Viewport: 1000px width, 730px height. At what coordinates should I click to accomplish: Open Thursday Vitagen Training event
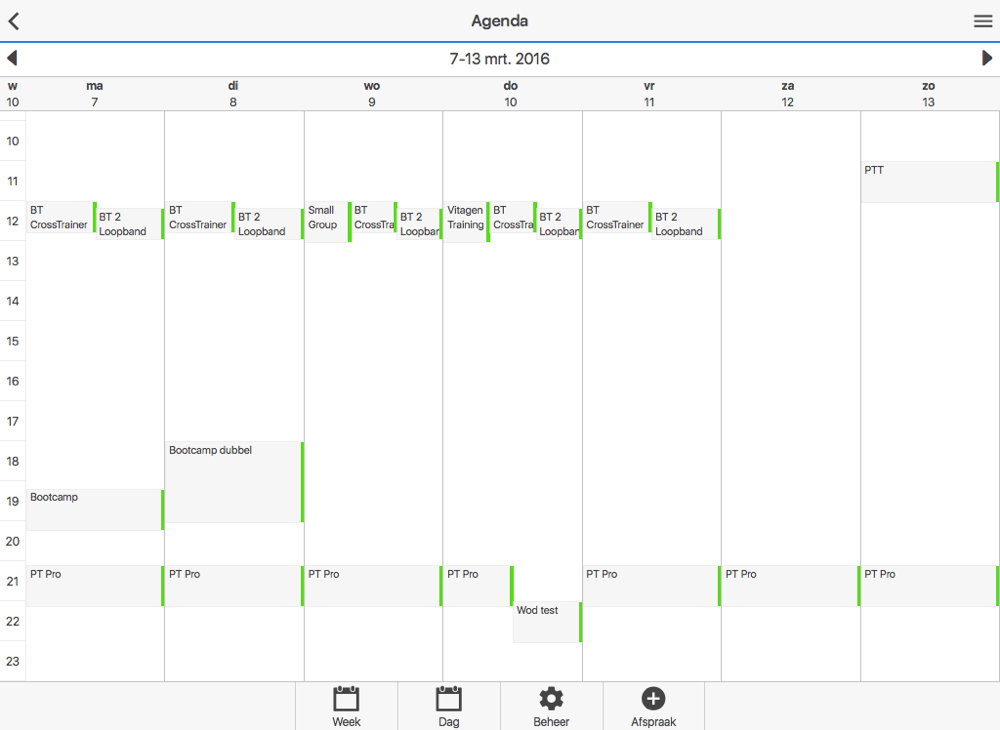[467, 222]
